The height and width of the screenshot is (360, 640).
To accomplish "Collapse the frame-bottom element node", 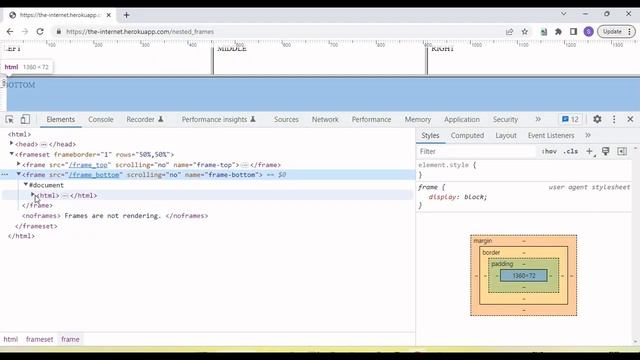I will click(x=18, y=174).
